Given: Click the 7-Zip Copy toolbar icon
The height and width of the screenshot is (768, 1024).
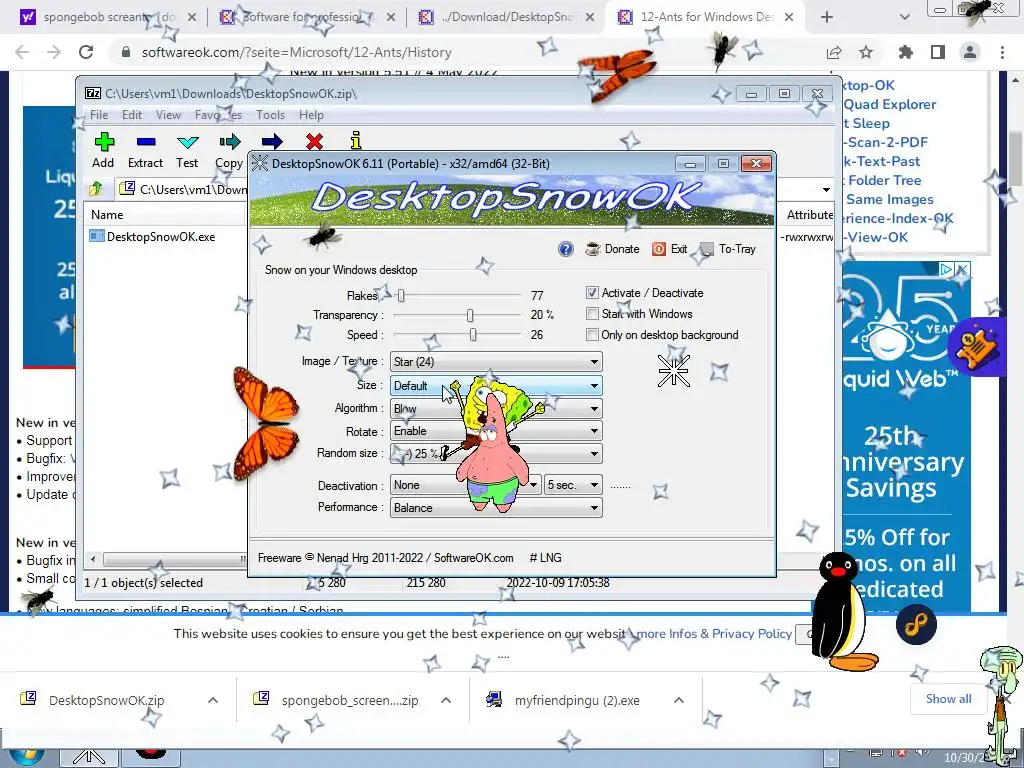Looking at the screenshot, I should 229,142.
